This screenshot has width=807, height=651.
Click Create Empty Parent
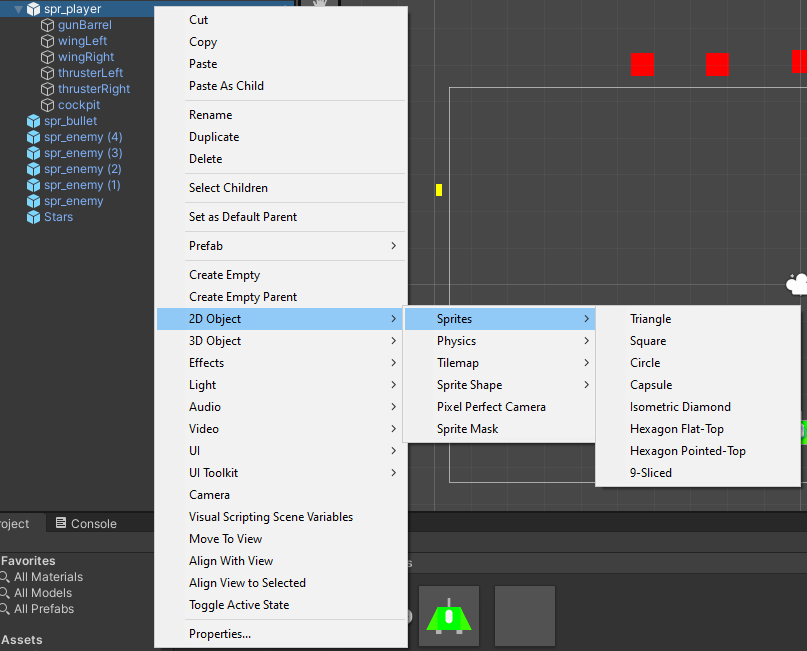[x=243, y=297]
